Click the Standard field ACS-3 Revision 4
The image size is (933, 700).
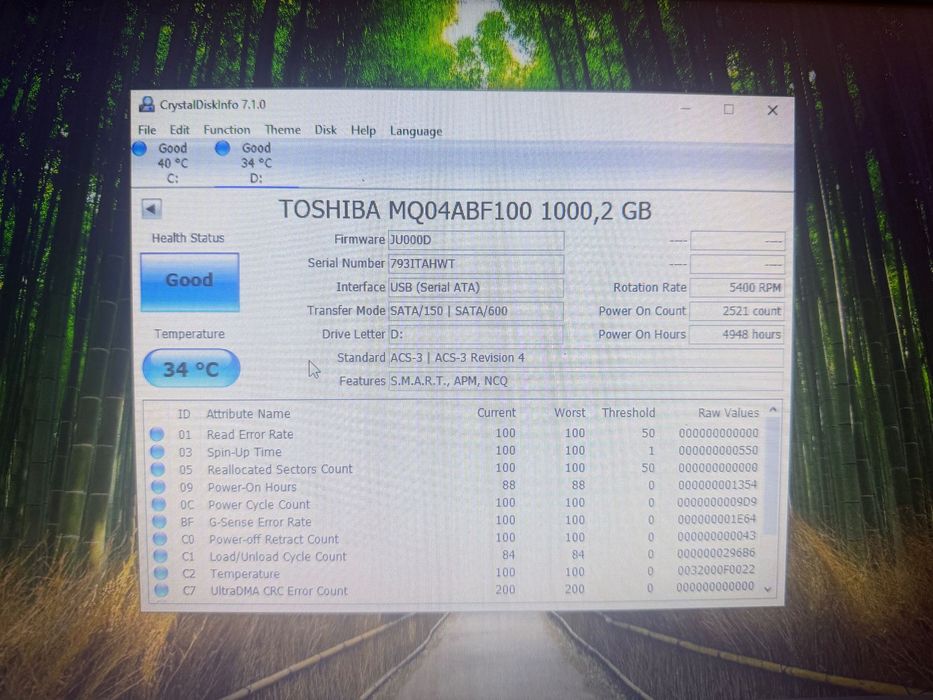[x=586, y=358]
